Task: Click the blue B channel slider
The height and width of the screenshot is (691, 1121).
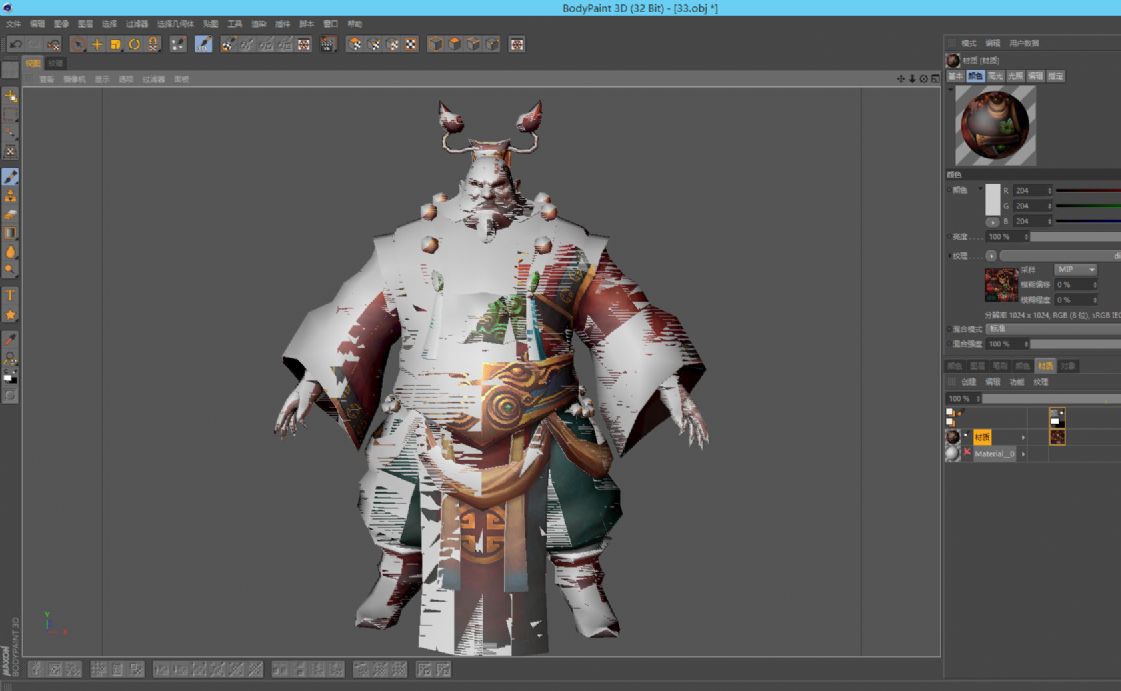Action: (x=1088, y=222)
